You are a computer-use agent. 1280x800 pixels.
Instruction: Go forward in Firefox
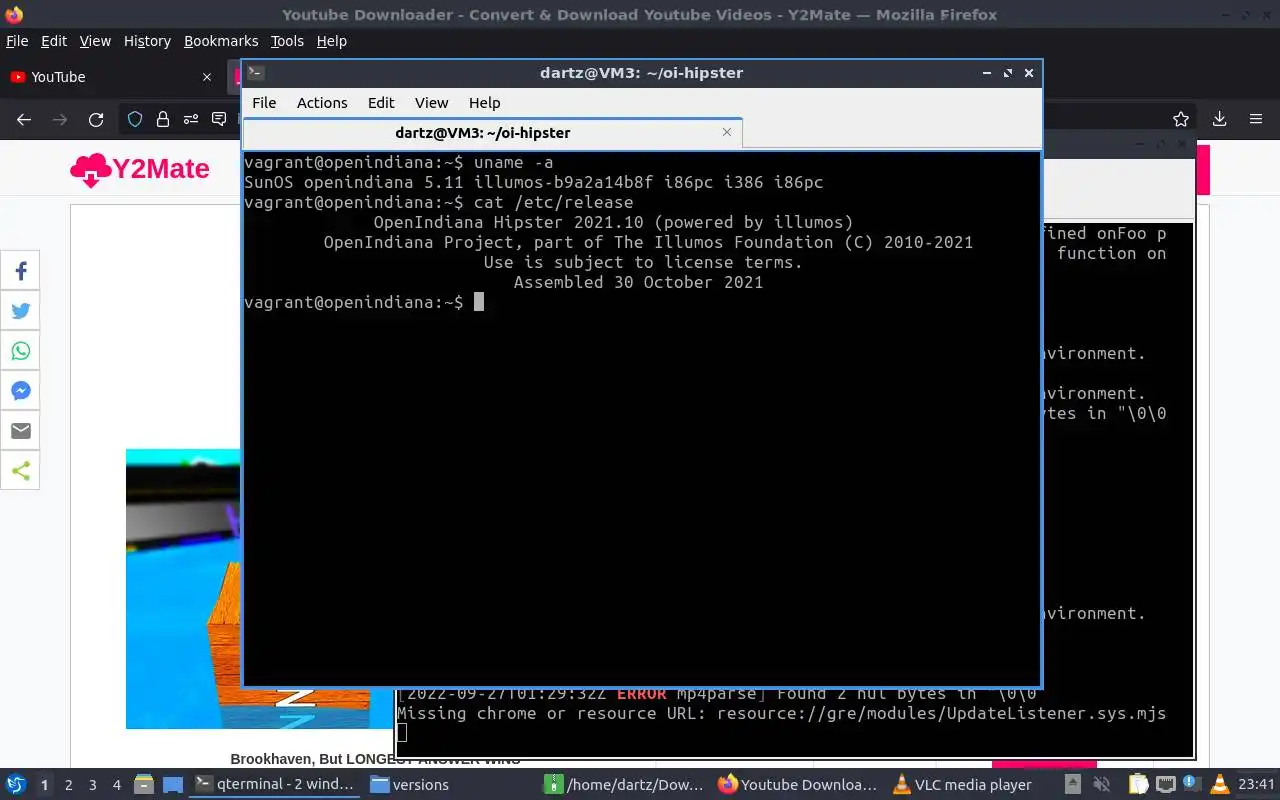(60, 119)
